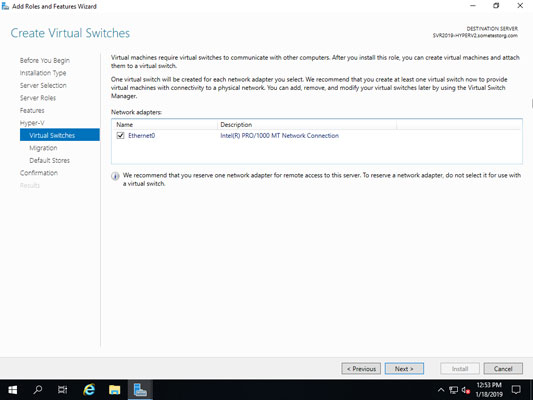Close the Add Roles and Features Wizard

520,6
